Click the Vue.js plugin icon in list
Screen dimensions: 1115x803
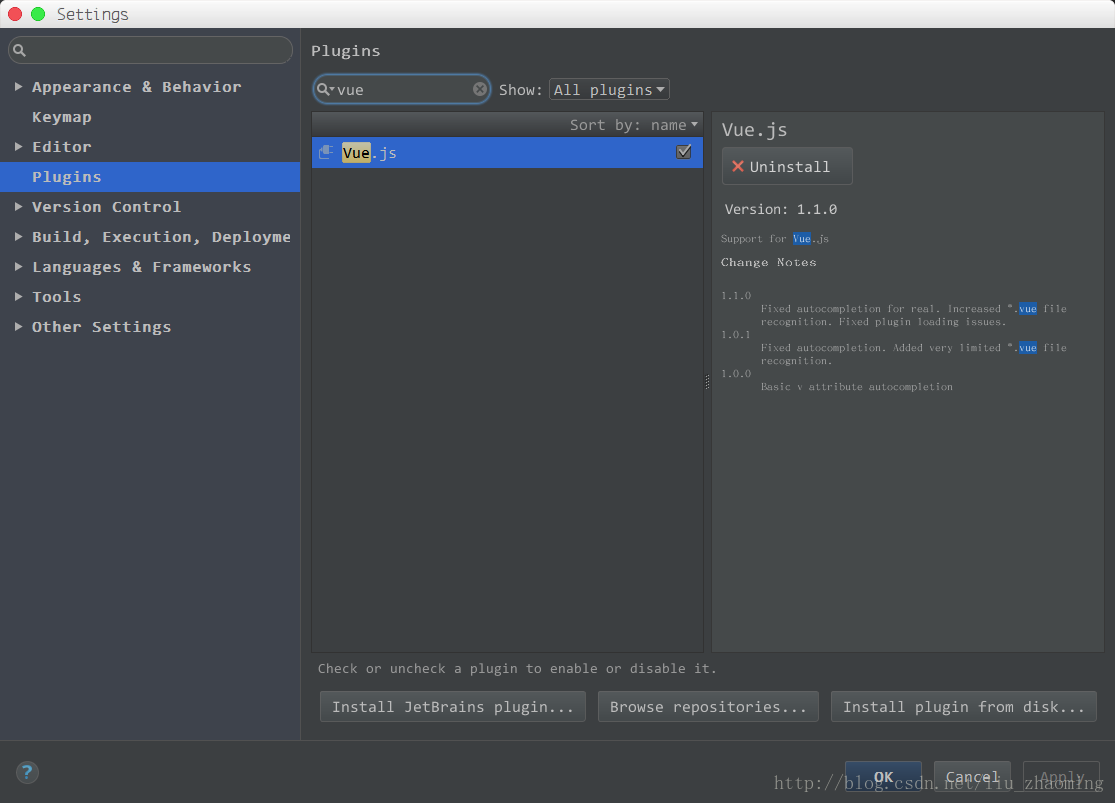point(326,152)
